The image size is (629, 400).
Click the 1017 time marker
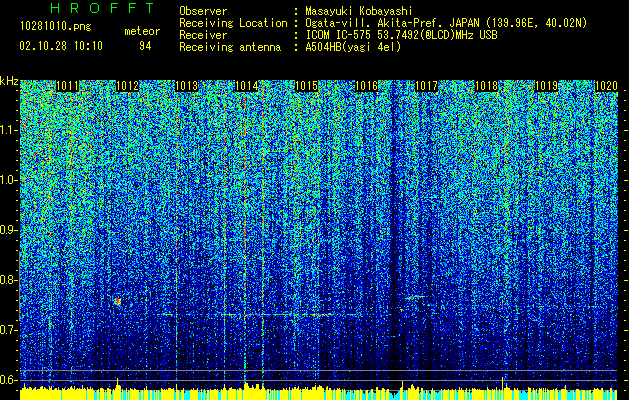(426, 86)
